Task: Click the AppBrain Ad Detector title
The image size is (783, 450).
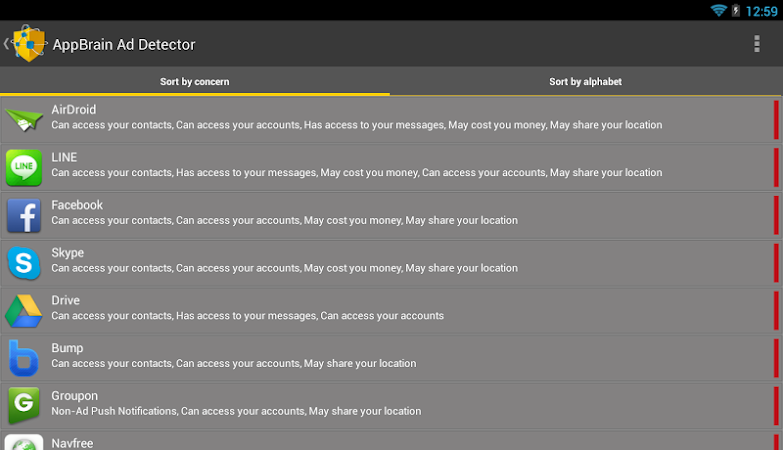Action: tap(124, 44)
